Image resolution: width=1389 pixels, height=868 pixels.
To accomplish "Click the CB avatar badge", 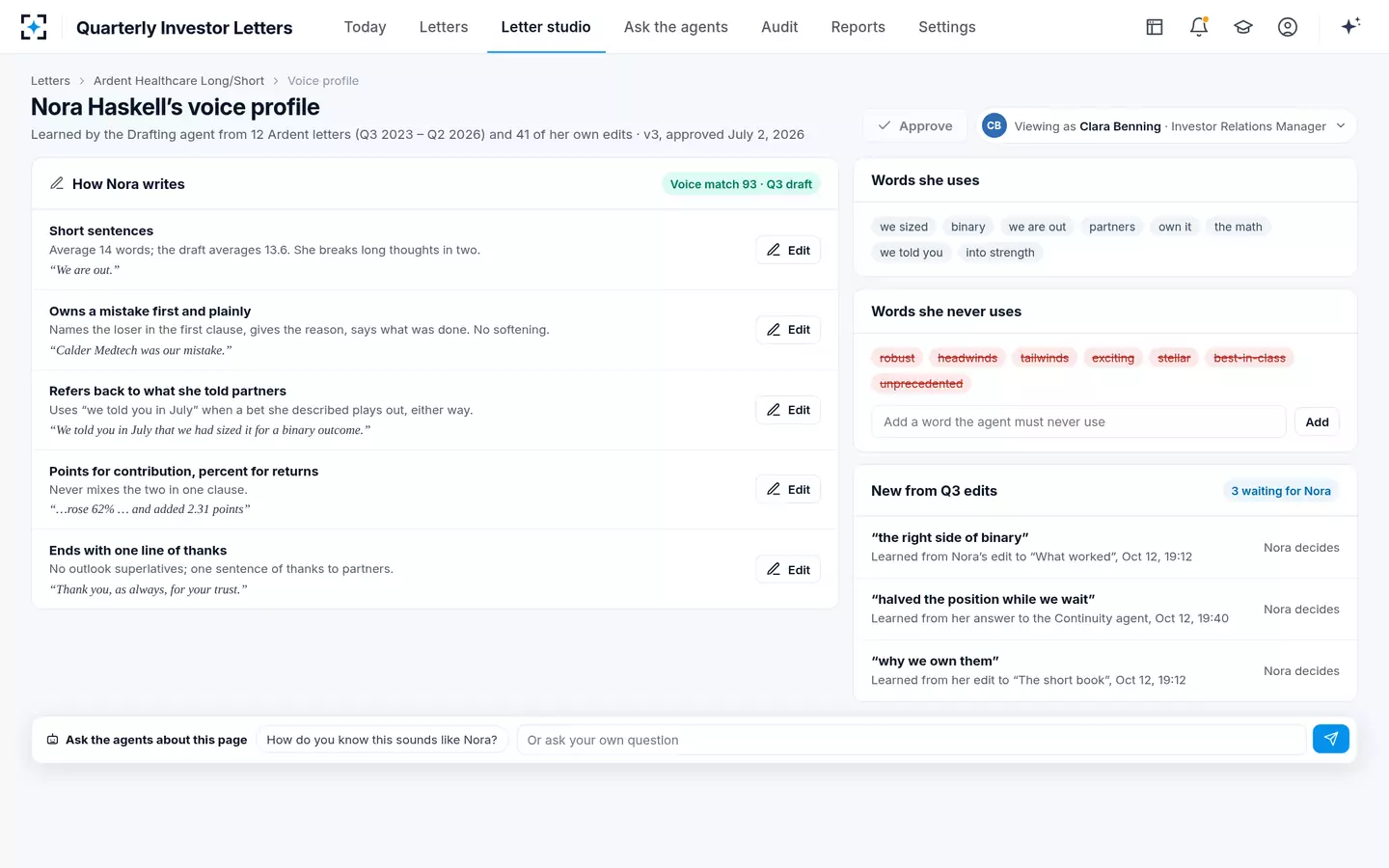I will click(994, 126).
